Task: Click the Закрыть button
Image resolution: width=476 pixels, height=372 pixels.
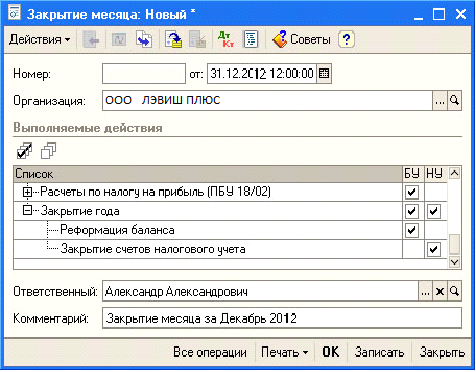Action: coord(442,352)
